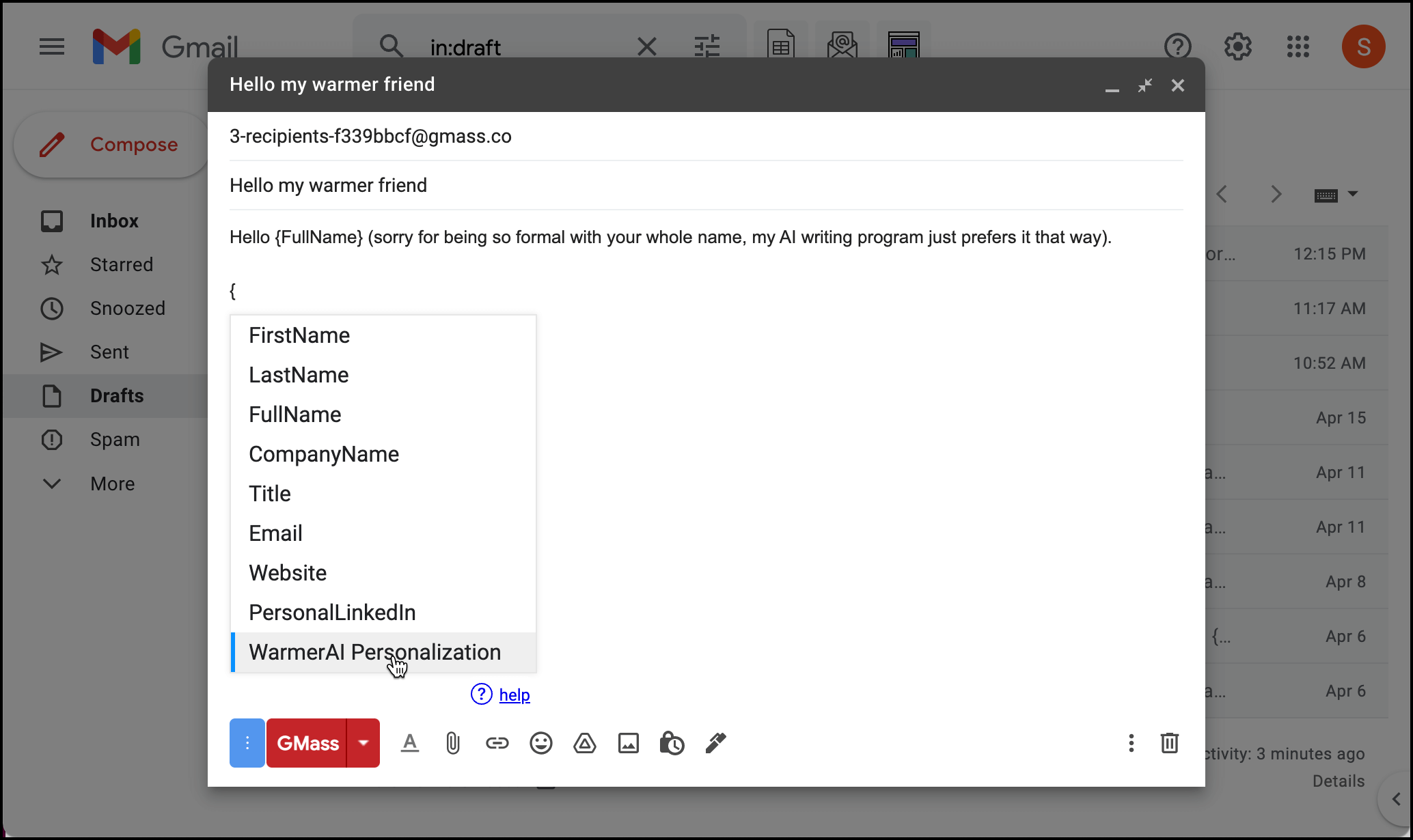
Task: Insert PersonalLinkedIn personalization field
Action: click(383, 613)
